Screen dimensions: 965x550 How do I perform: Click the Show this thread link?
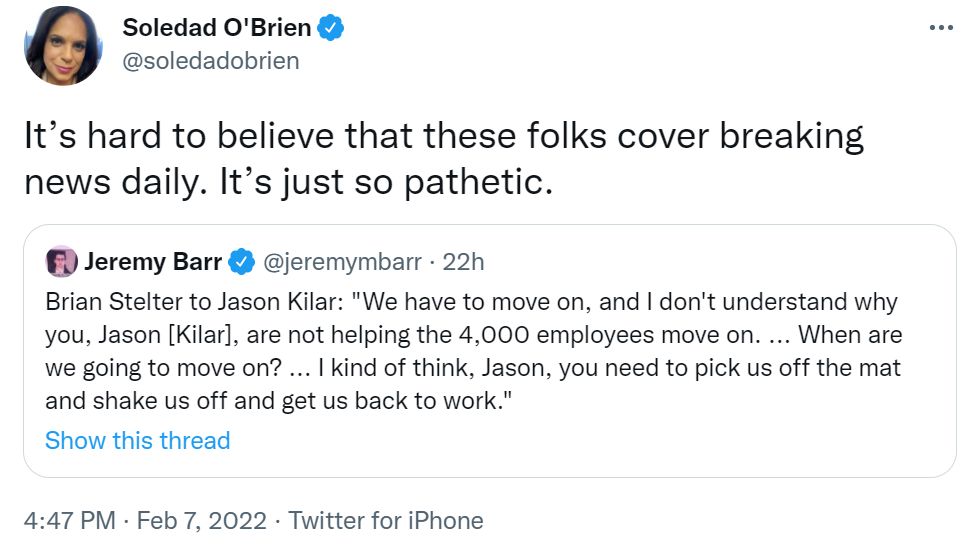[x=138, y=440]
